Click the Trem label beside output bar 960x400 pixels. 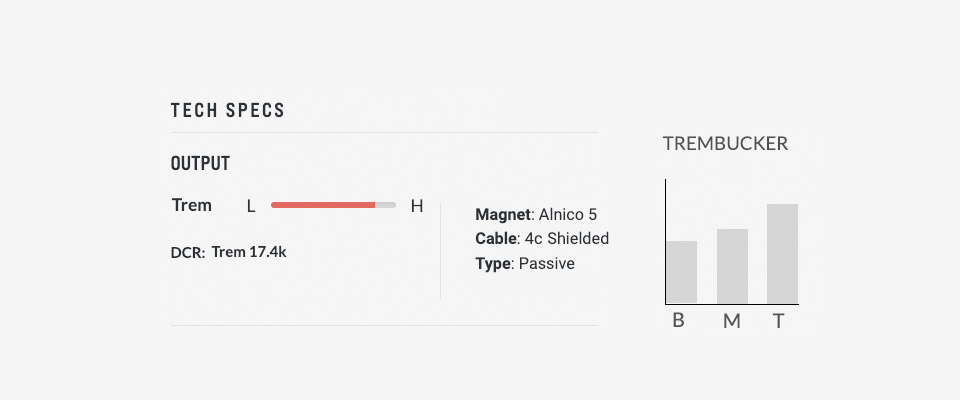[x=192, y=205]
